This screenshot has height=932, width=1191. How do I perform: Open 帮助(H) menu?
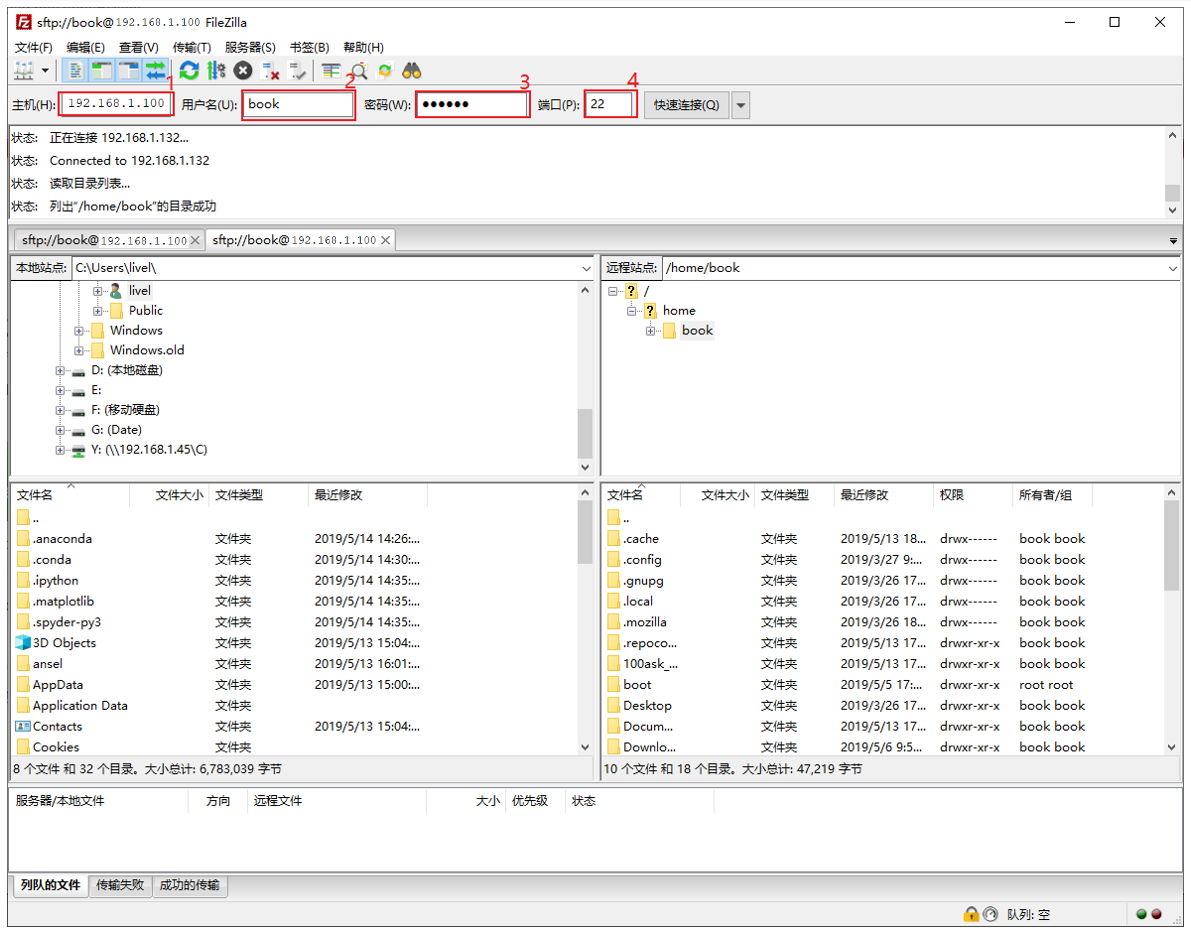coord(363,47)
